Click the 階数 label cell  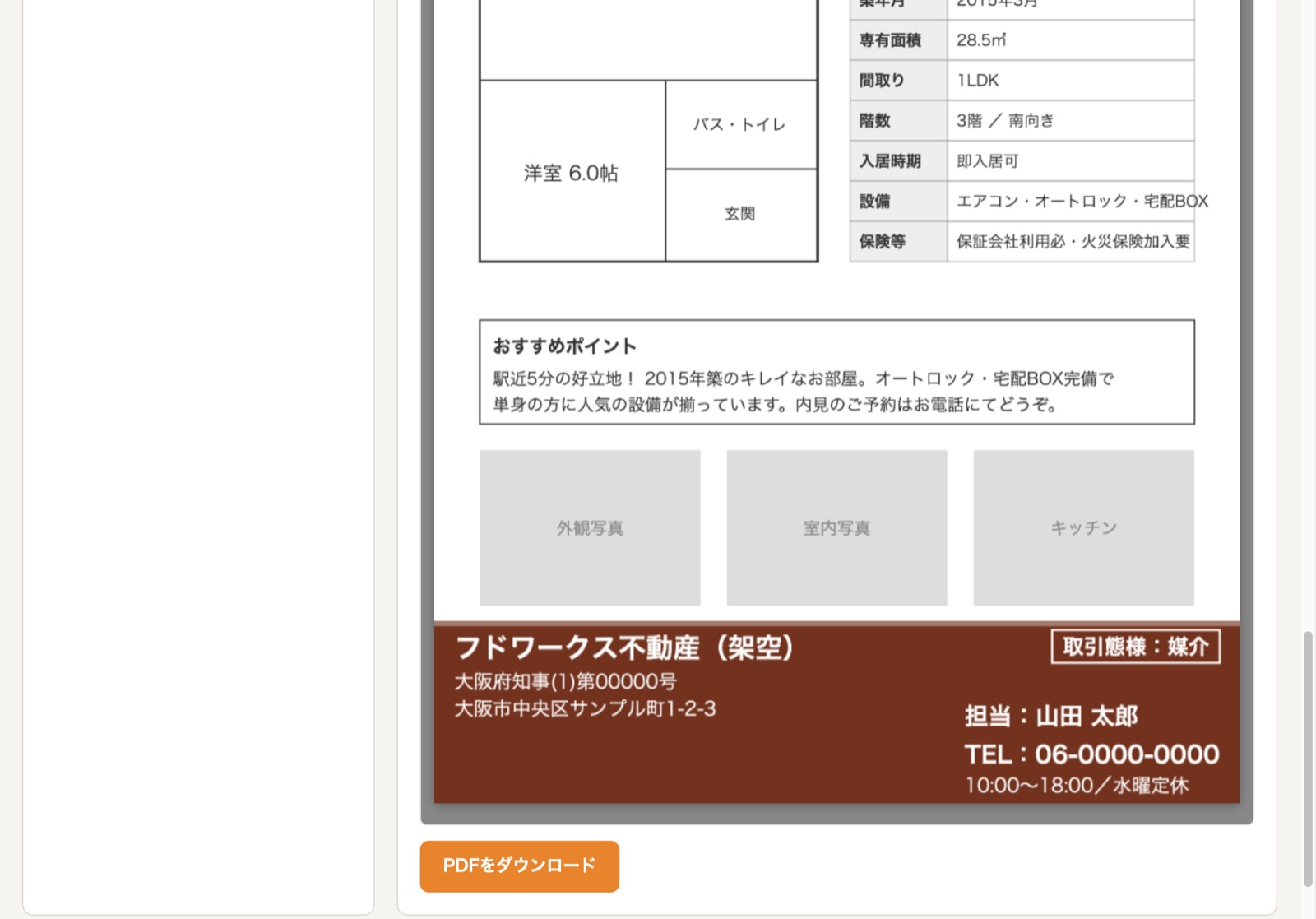pyautogui.click(x=898, y=121)
